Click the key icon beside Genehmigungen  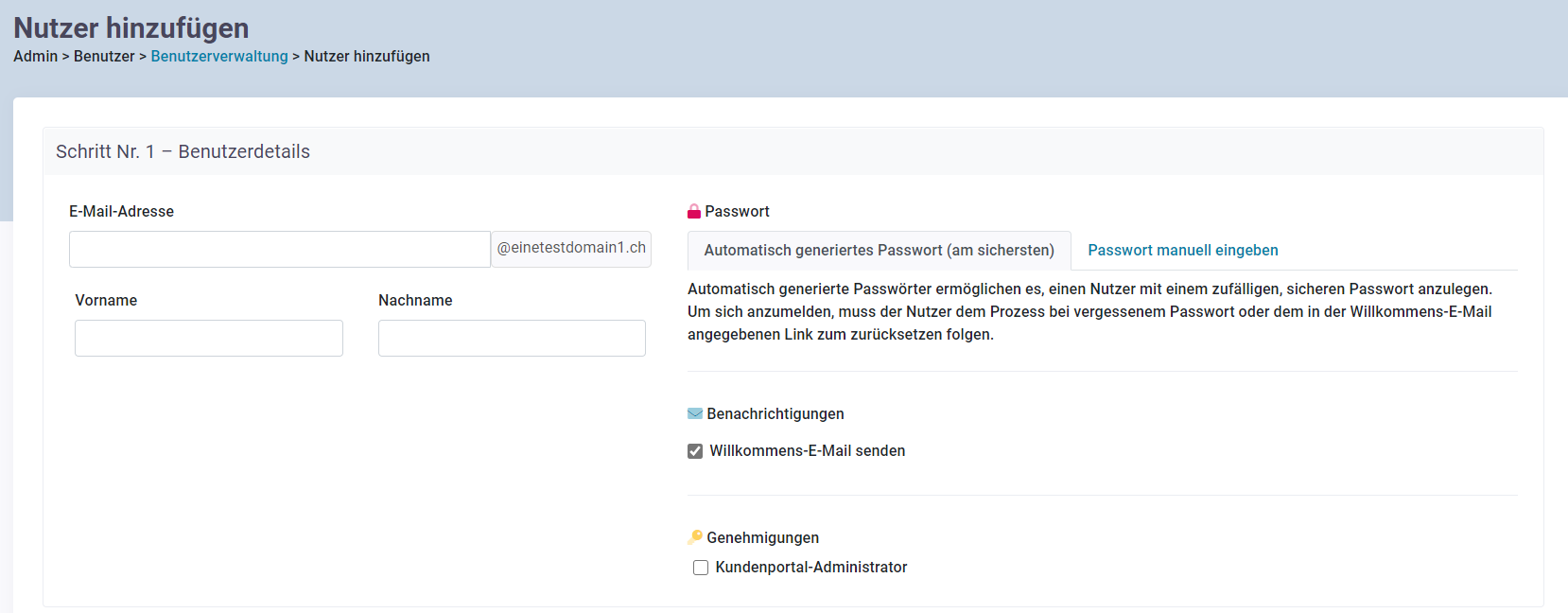[x=695, y=537]
